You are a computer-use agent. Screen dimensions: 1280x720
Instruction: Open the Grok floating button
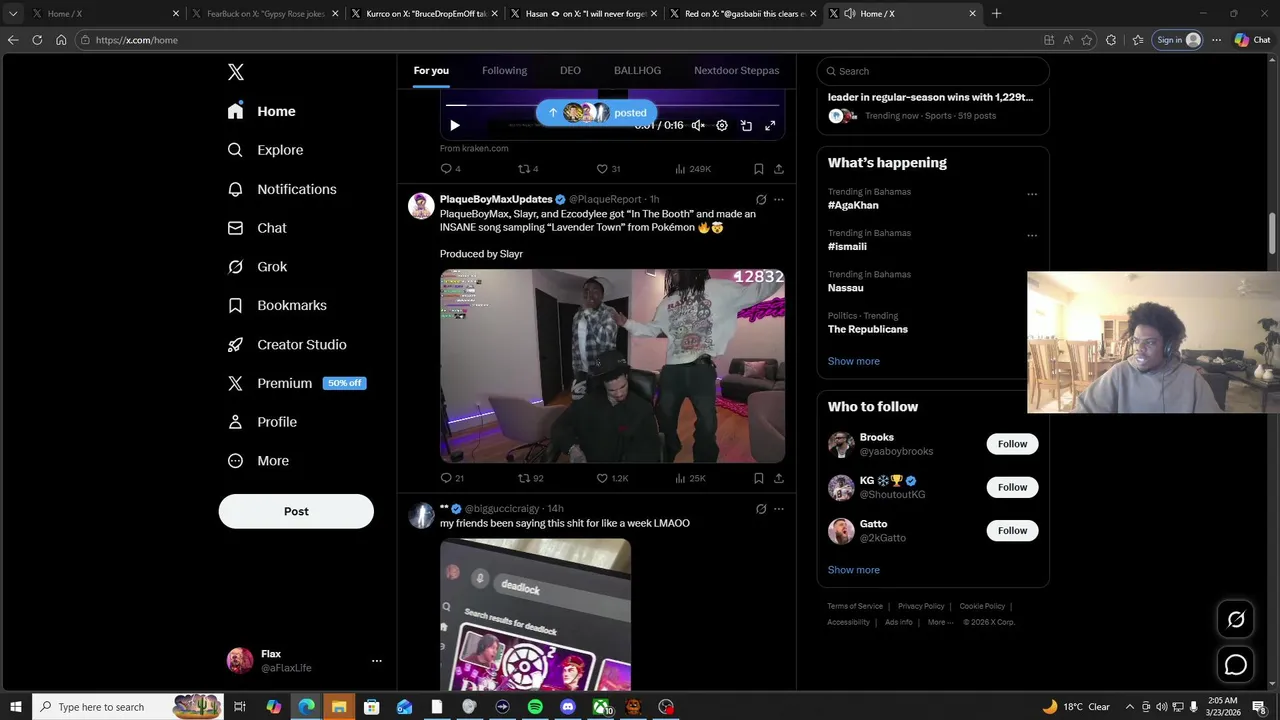tap(1236, 620)
